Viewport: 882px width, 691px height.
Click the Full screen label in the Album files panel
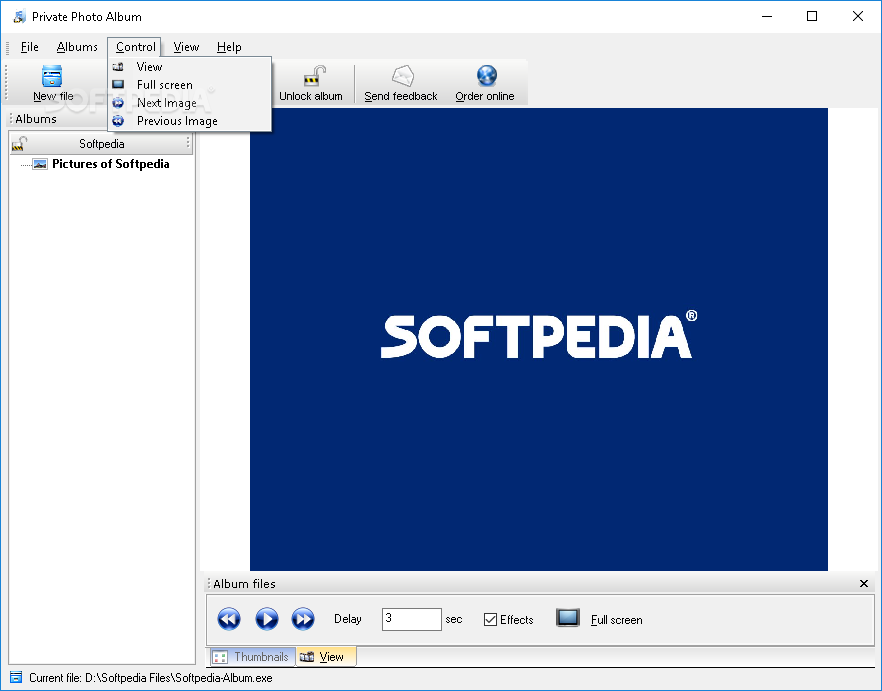616,620
